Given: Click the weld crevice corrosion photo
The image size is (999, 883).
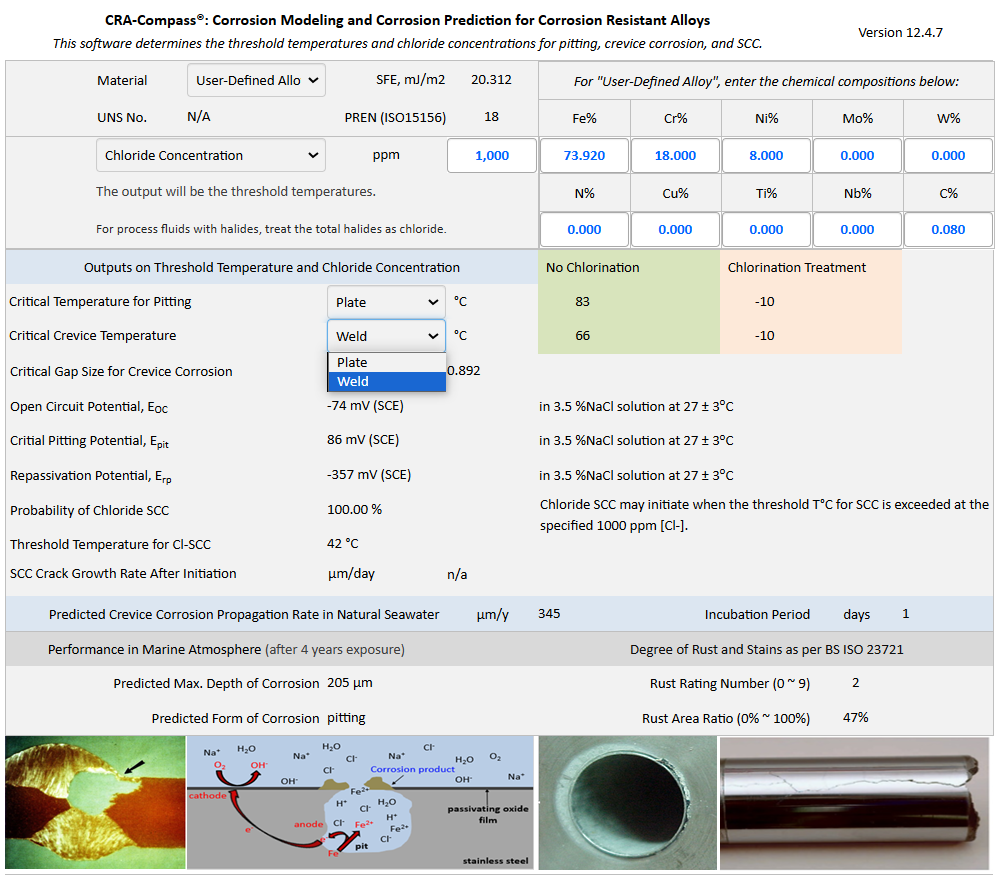Looking at the screenshot, I should (x=96, y=803).
